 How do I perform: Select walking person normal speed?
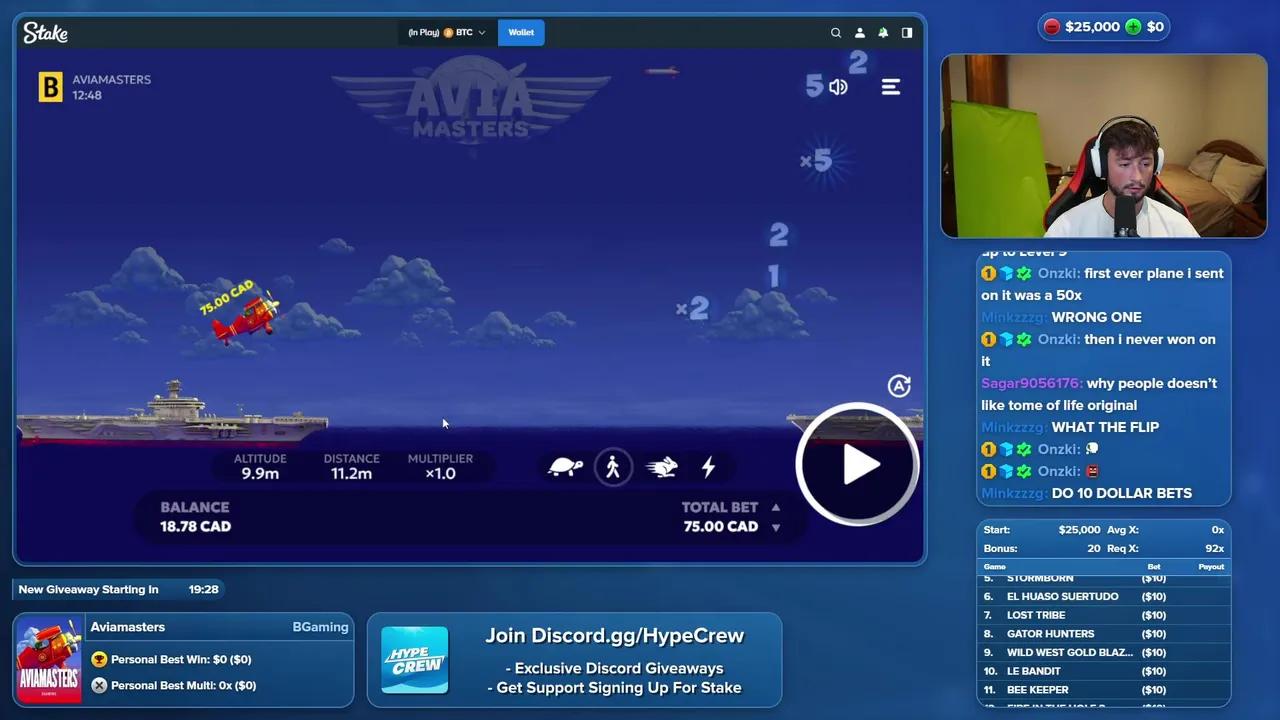[x=613, y=467]
